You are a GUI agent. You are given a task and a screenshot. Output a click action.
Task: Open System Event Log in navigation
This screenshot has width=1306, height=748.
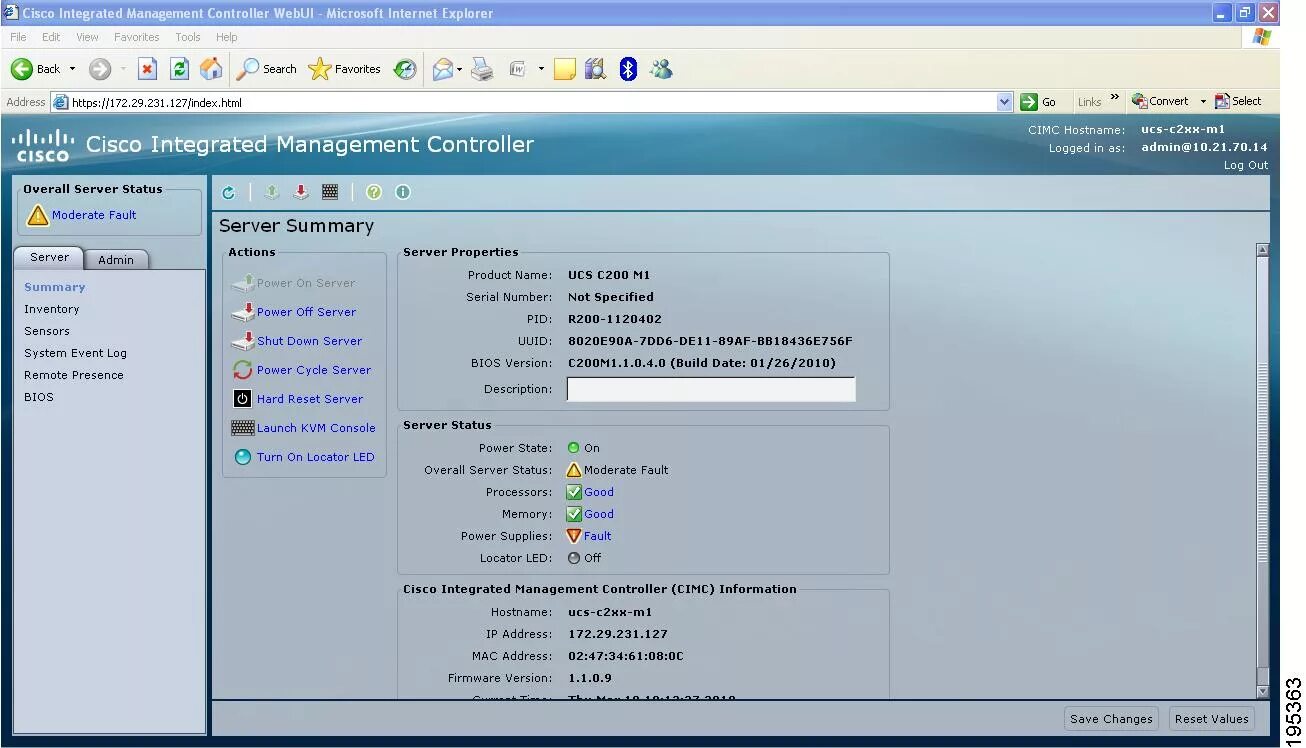[76, 353]
